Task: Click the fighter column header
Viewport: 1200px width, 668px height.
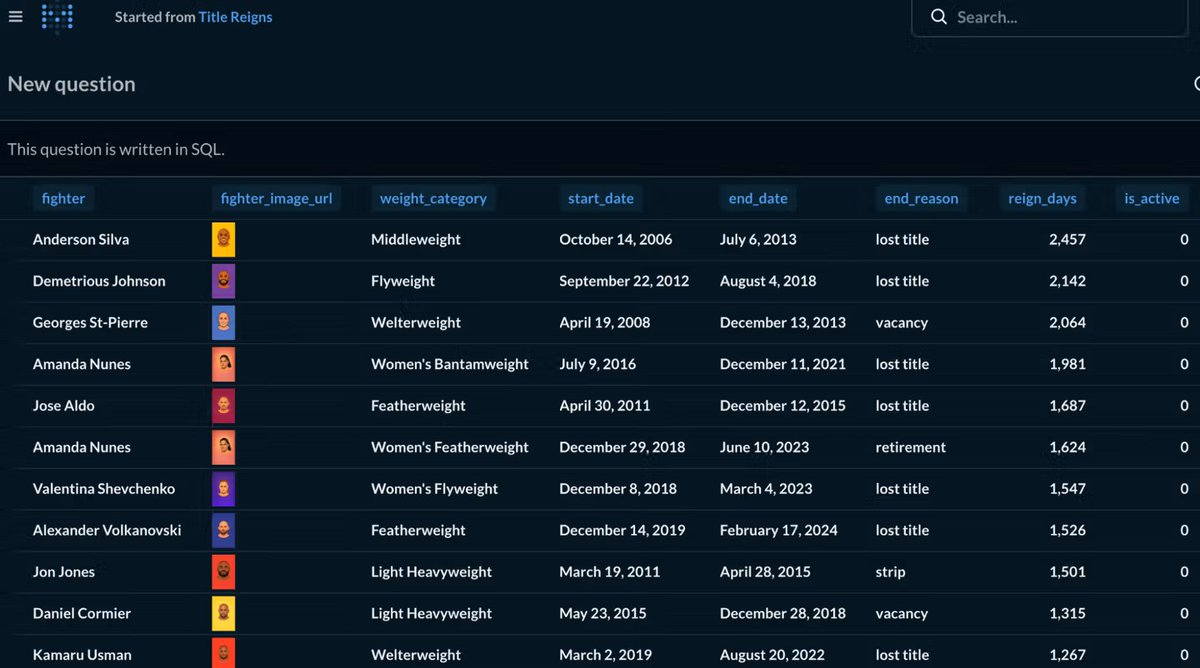Action: point(63,198)
